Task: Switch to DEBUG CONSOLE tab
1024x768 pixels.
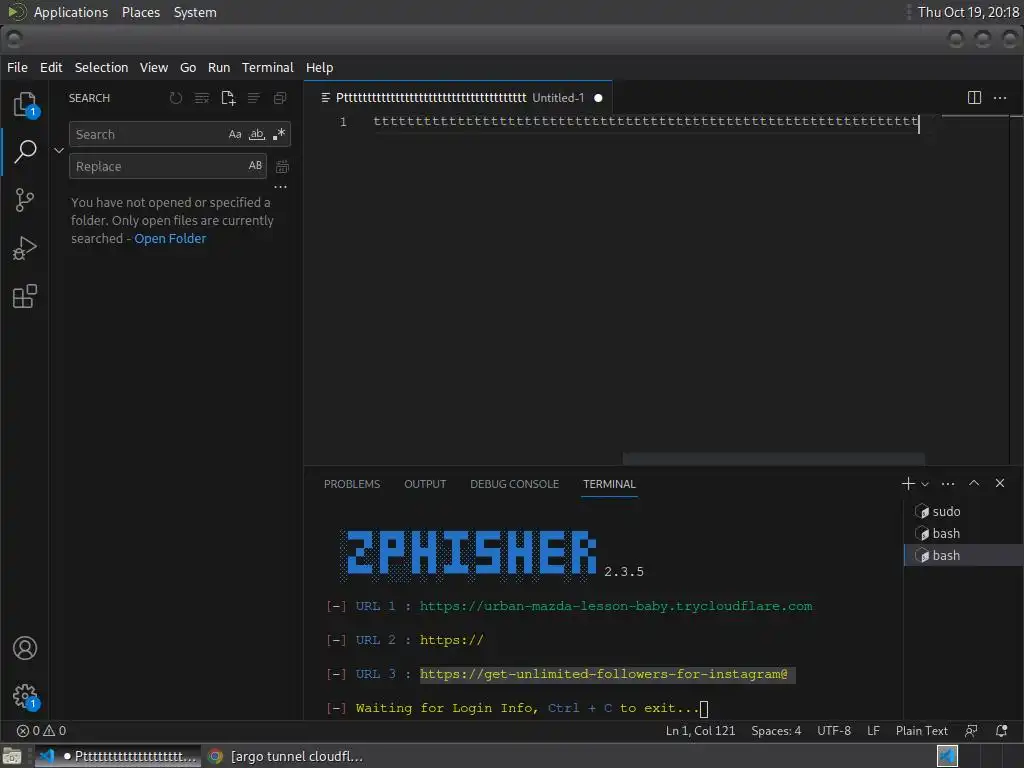Action: pos(515,484)
